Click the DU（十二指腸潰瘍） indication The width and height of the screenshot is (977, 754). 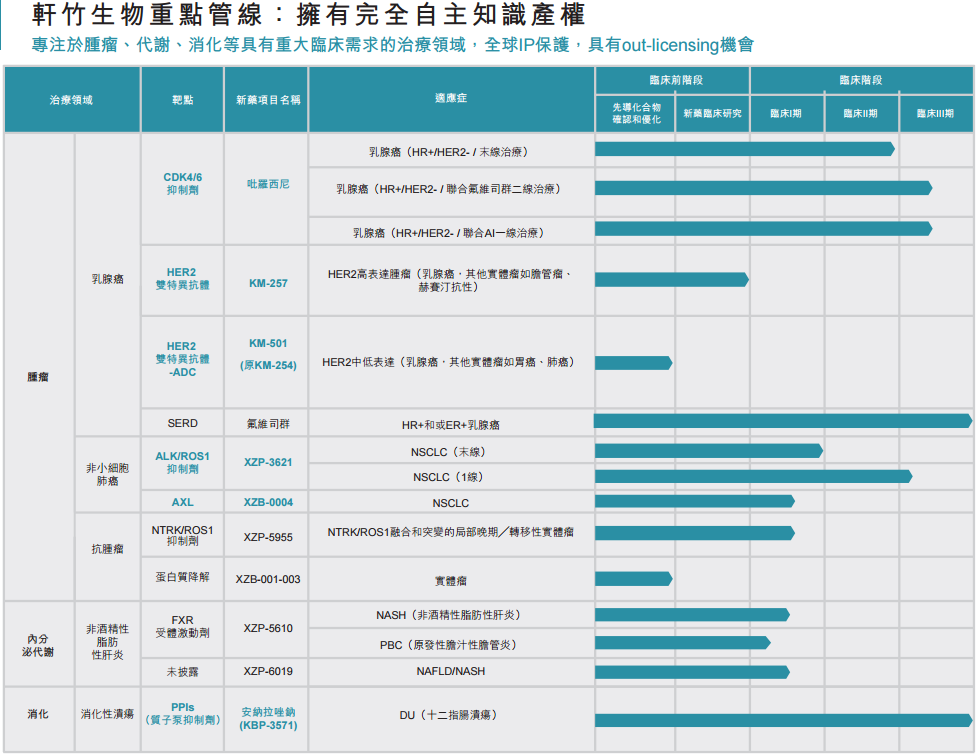(x=448, y=715)
